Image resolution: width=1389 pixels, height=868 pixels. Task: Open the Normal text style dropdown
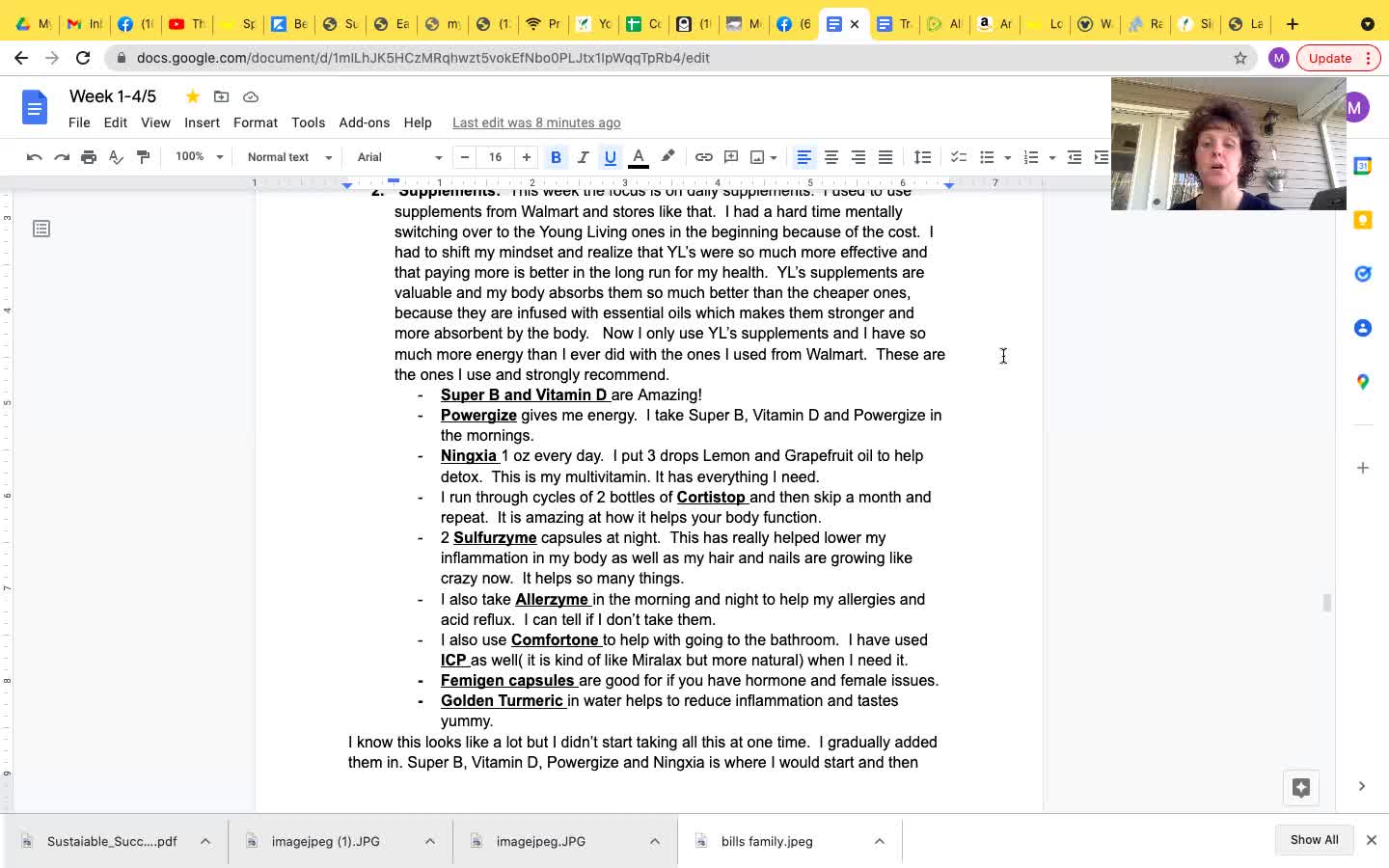pyautogui.click(x=289, y=157)
